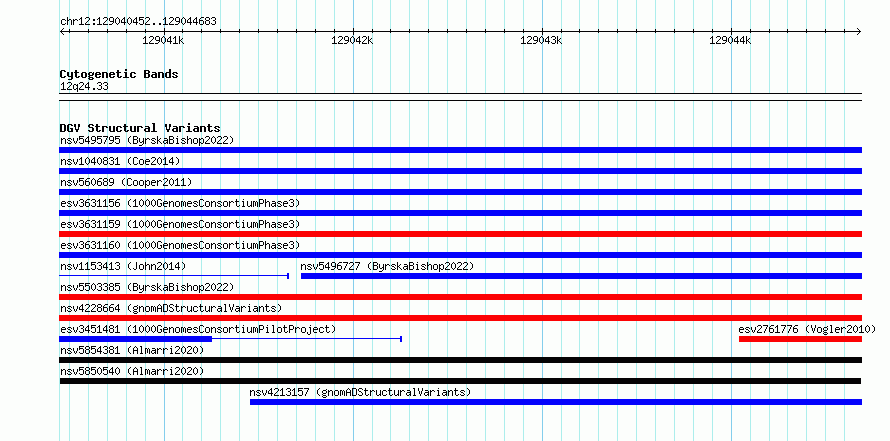Screen dimensions: 890x441
Task: Select the thin blue line for nsv1153413
Action: click(x=174, y=276)
